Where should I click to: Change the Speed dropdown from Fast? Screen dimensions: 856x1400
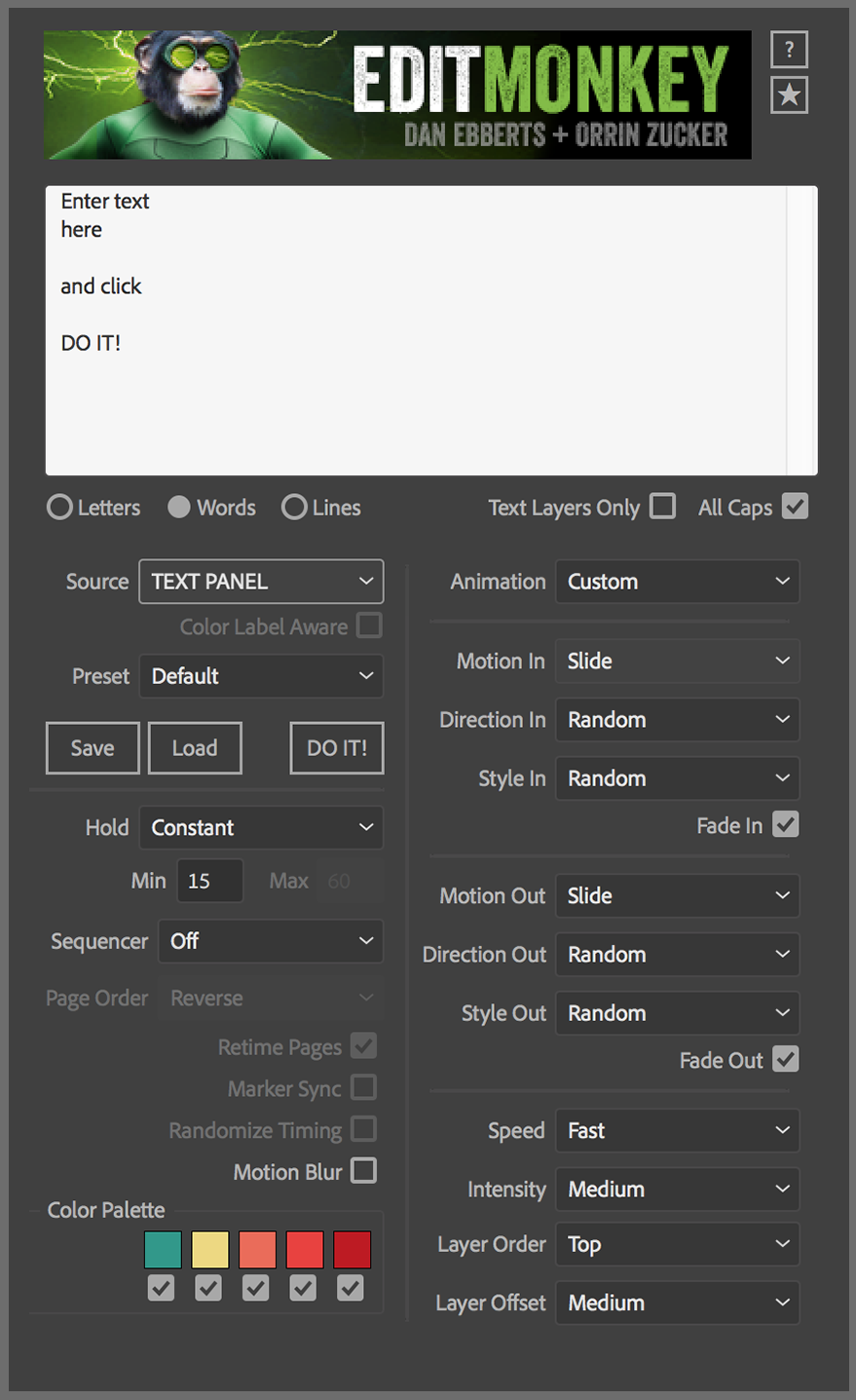(677, 1130)
